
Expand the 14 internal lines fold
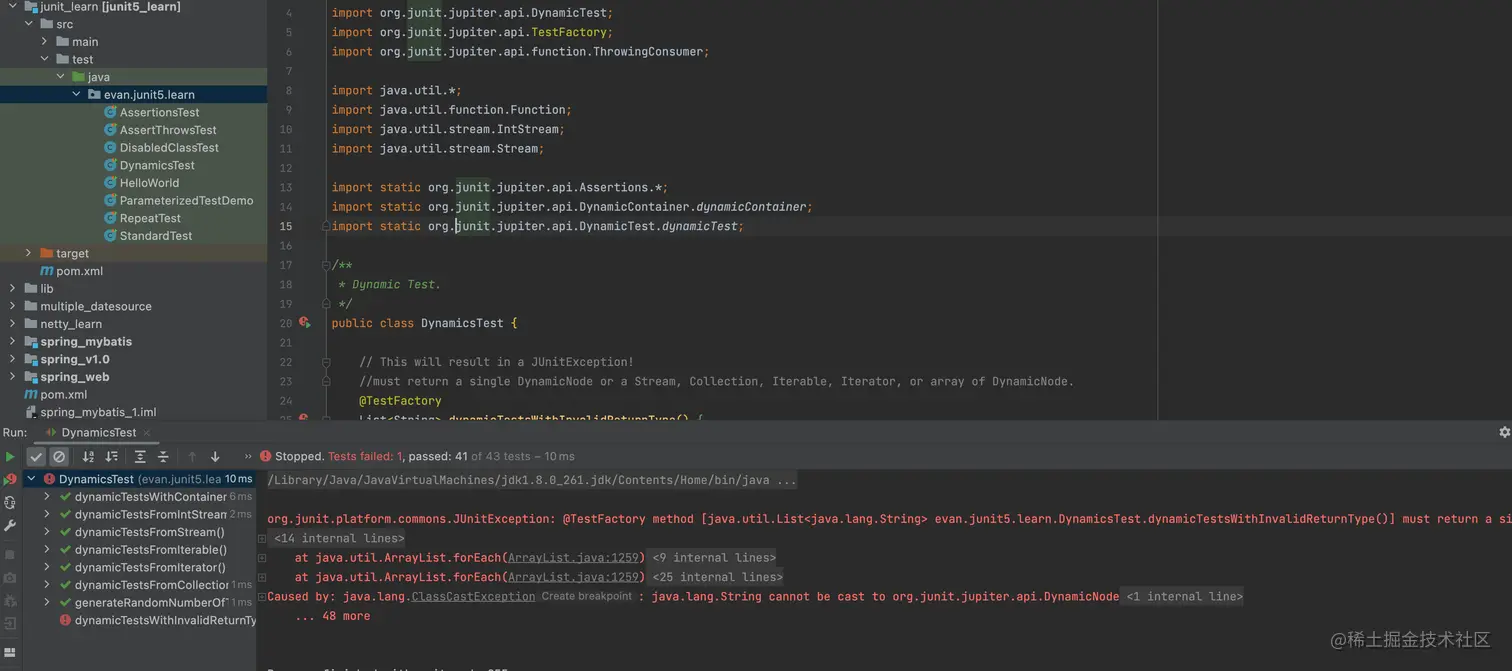pos(339,538)
